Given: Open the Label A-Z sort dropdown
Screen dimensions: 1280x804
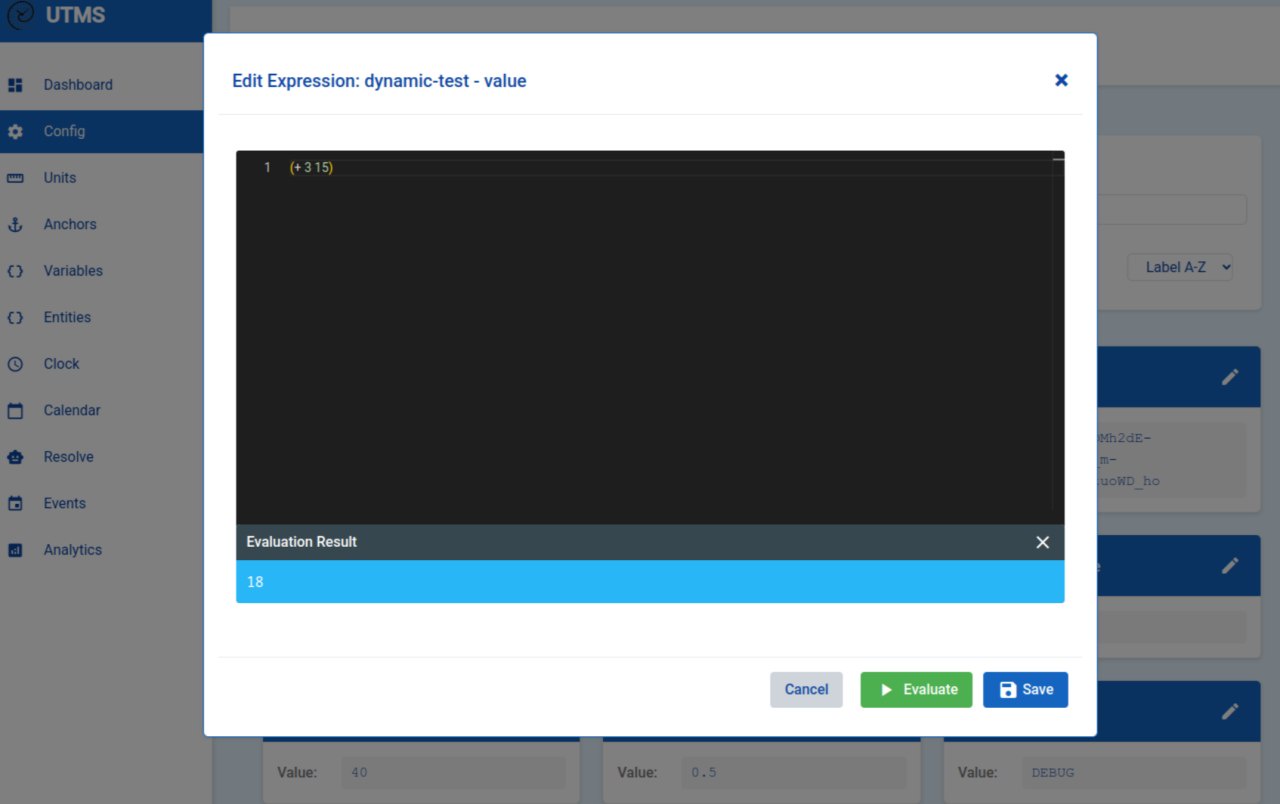Looking at the screenshot, I should tap(1180, 267).
